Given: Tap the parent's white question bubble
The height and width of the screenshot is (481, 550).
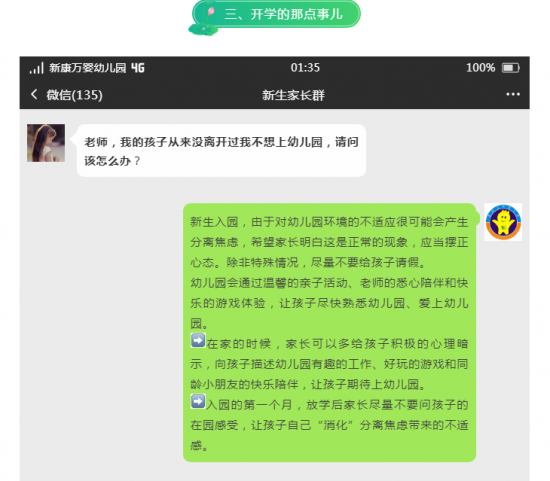Looking at the screenshot, I should point(221,151).
